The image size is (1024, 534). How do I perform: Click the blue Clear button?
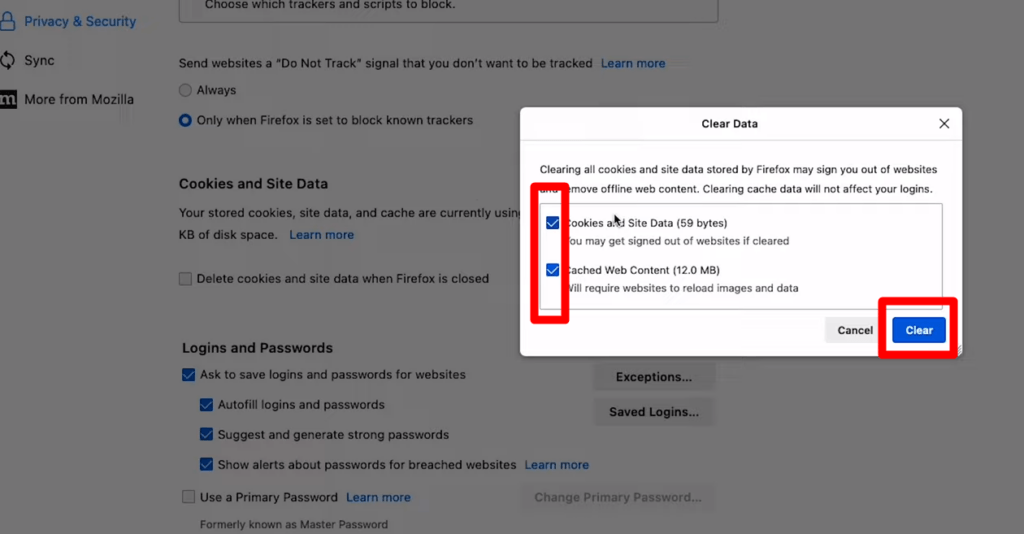[x=918, y=330]
